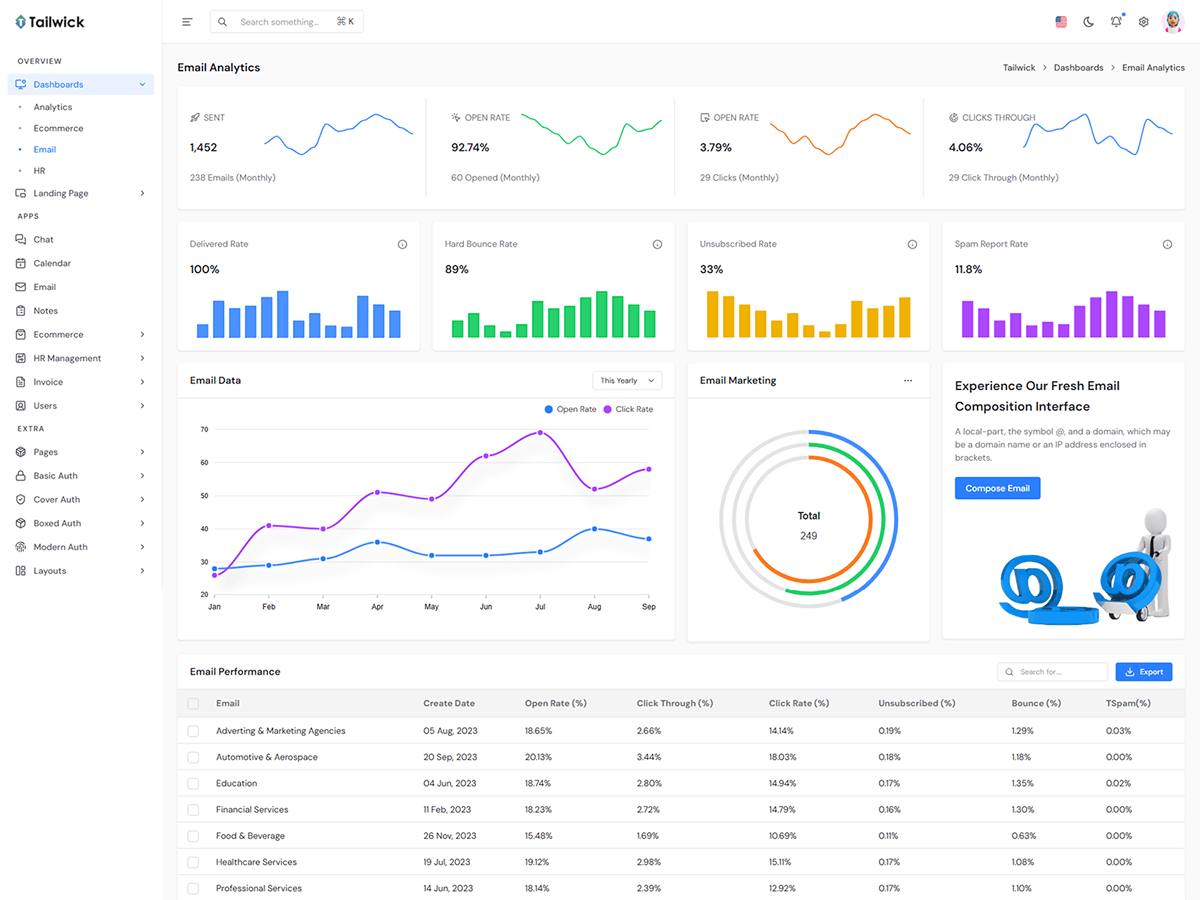
Task: Go to Ecommerce dashboard submenu item
Action: click(58, 128)
